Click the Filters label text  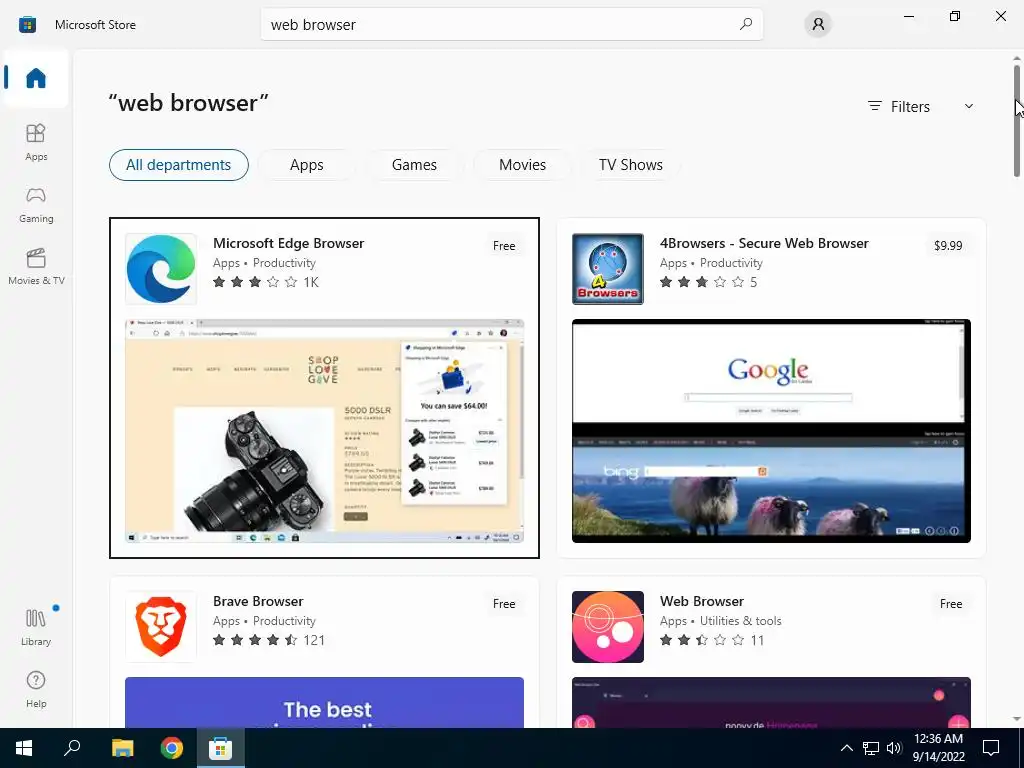910,106
